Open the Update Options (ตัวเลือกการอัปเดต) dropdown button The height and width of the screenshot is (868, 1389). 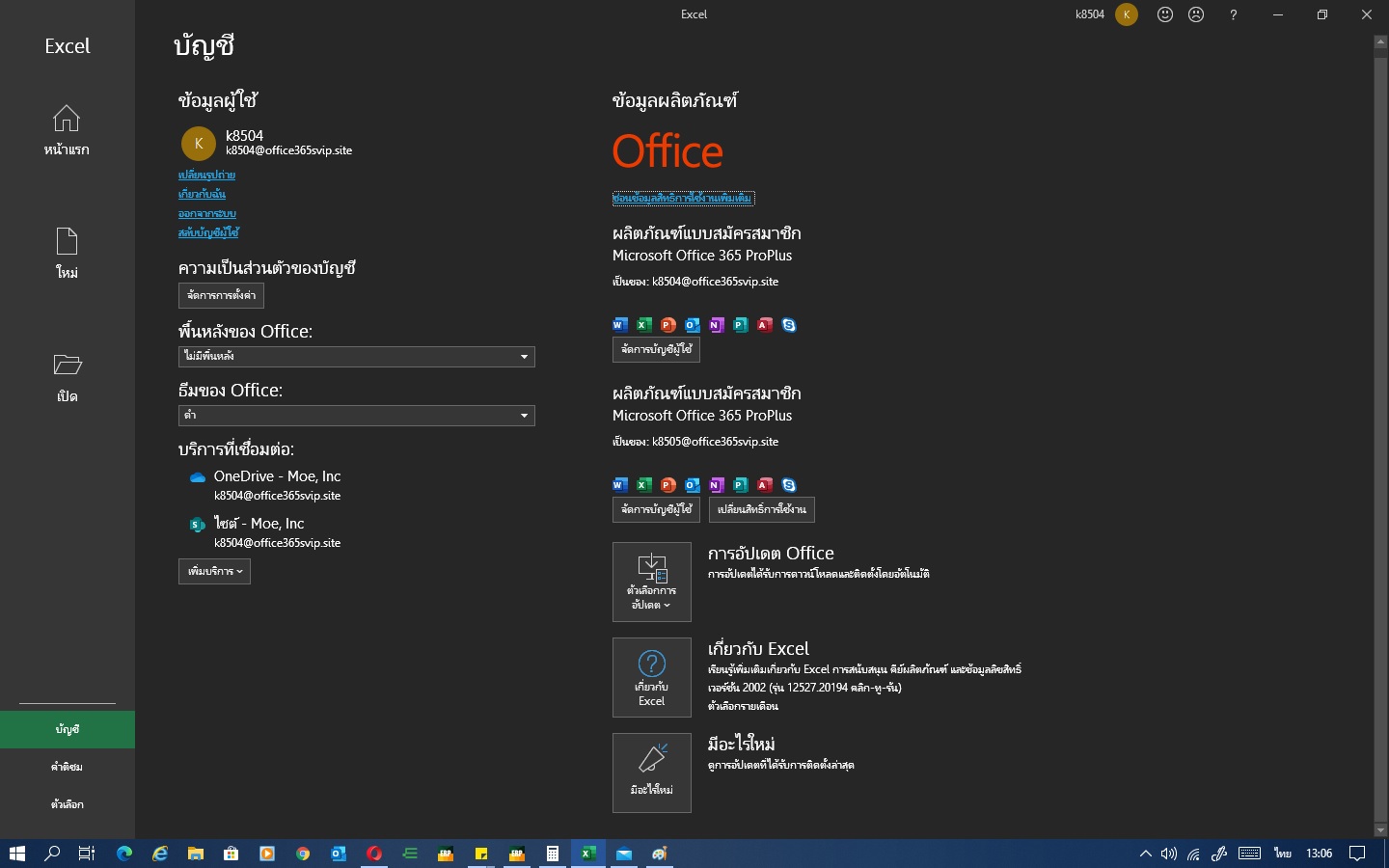[x=652, y=582]
